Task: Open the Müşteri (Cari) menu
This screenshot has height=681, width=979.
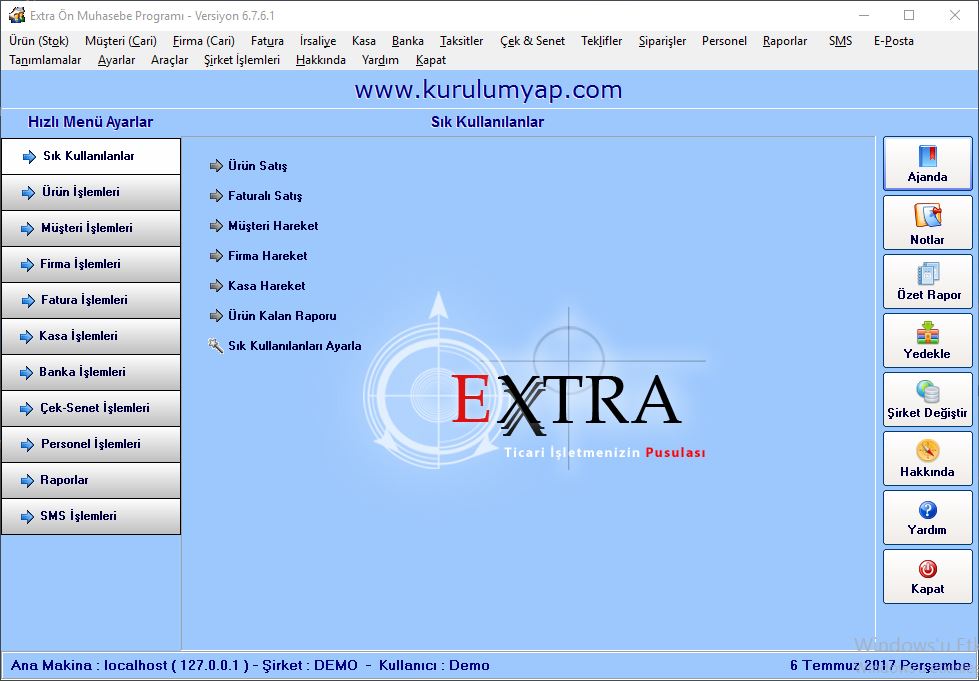Action: (121, 41)
